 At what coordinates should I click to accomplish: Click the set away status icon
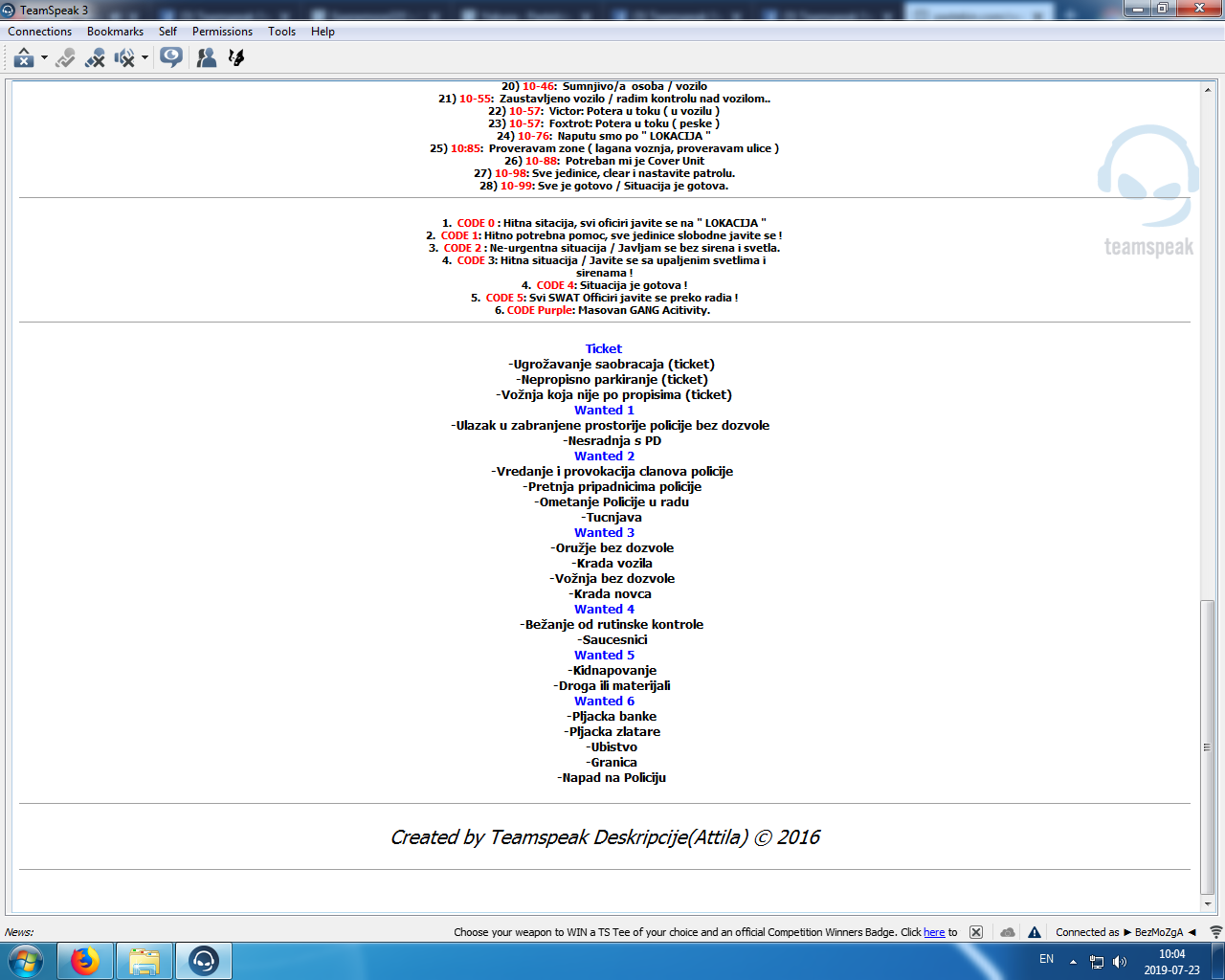point(65,58)
